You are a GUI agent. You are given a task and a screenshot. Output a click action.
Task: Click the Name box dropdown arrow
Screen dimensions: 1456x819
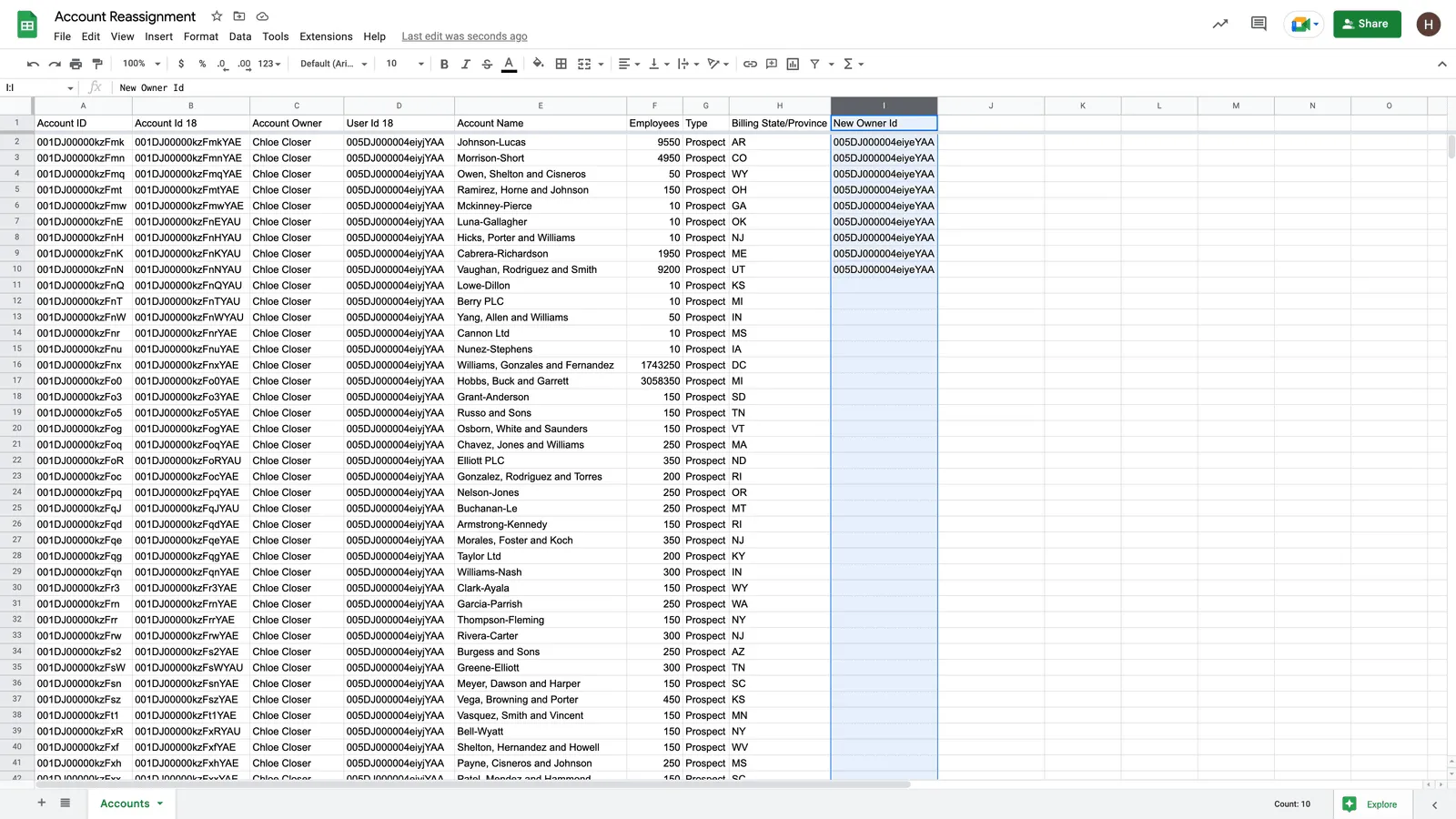coord(70,88)
